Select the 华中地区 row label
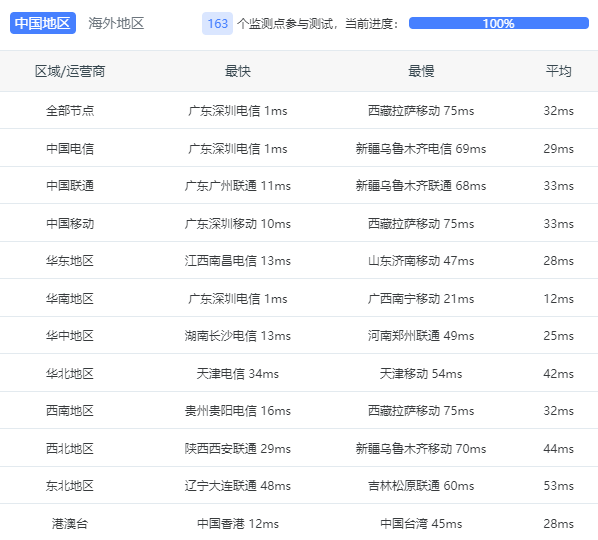 (70, 336)
